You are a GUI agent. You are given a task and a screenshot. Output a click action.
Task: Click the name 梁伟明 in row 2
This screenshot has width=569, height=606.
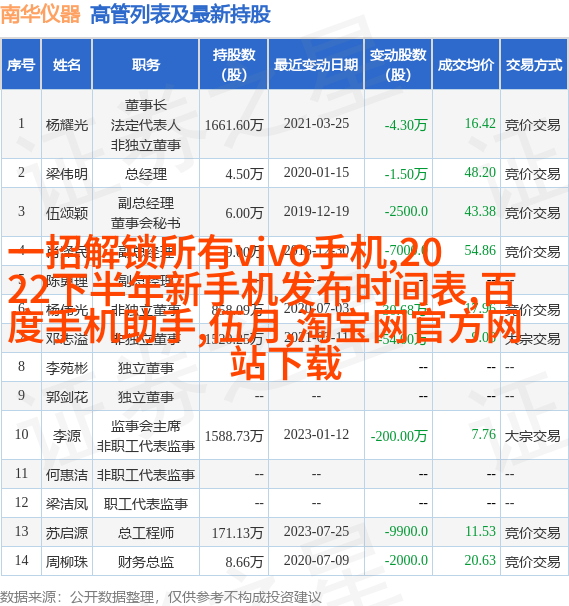tap(67, 174)
